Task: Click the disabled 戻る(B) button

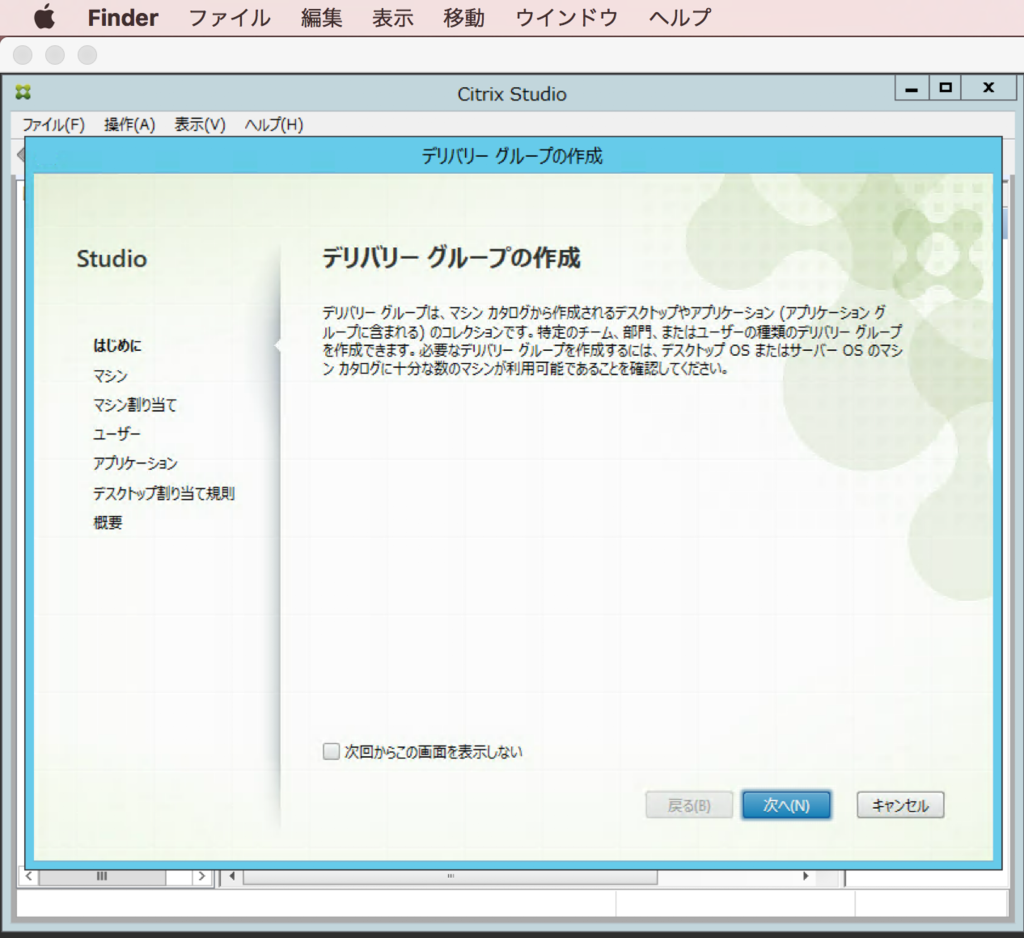Action: pyautogui.click(x=689, y=805)
